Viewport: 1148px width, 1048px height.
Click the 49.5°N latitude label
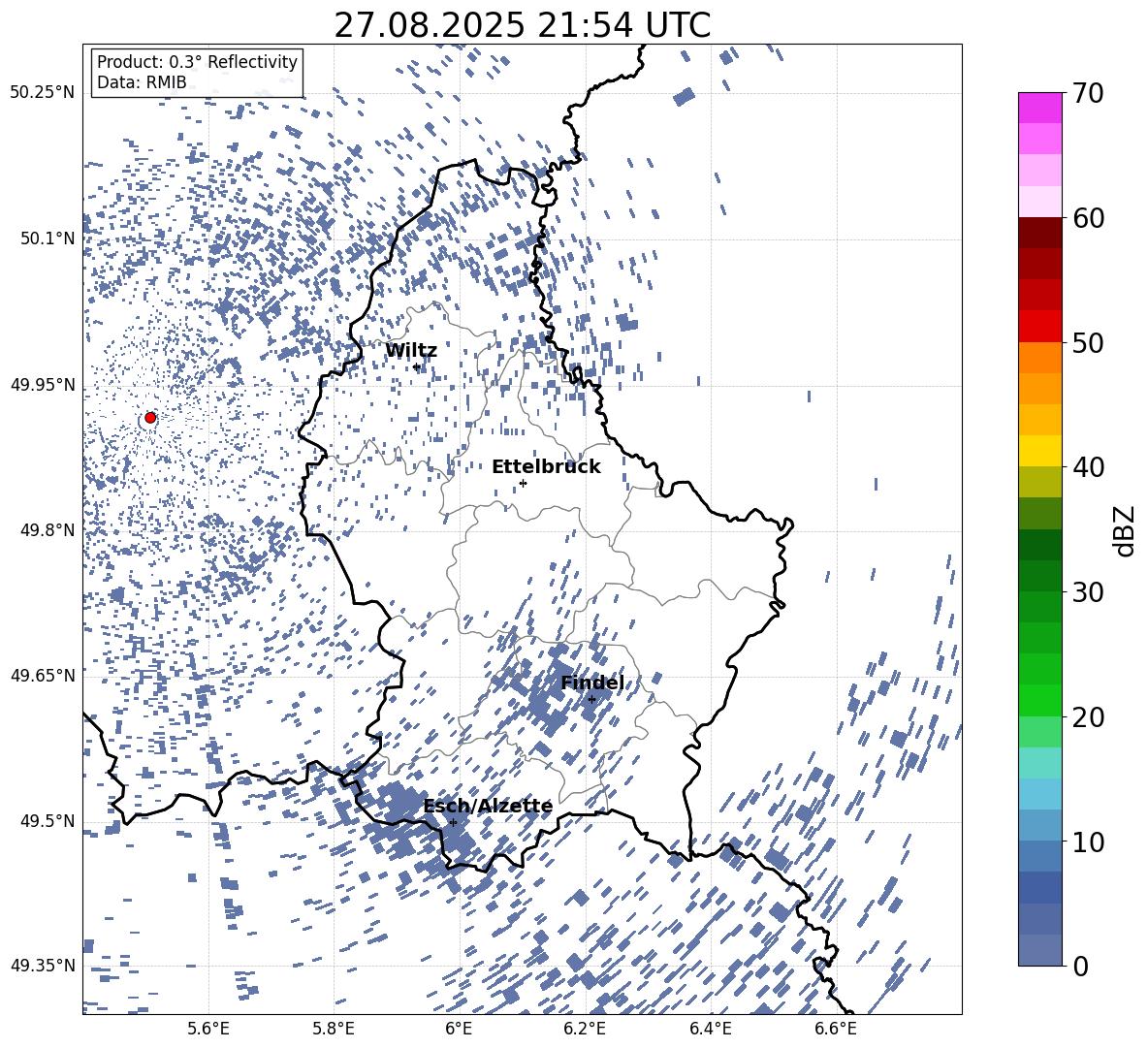pos(47,821)
